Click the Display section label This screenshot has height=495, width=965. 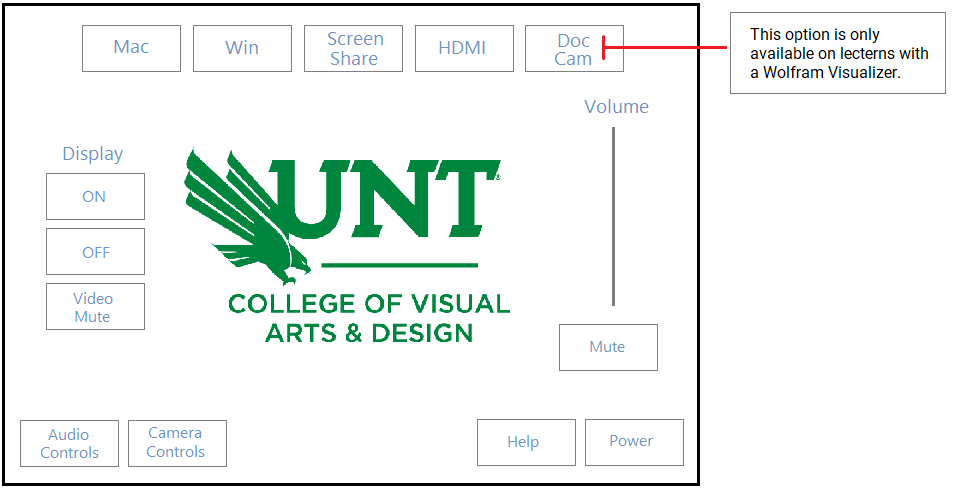(x=92, y=154)
